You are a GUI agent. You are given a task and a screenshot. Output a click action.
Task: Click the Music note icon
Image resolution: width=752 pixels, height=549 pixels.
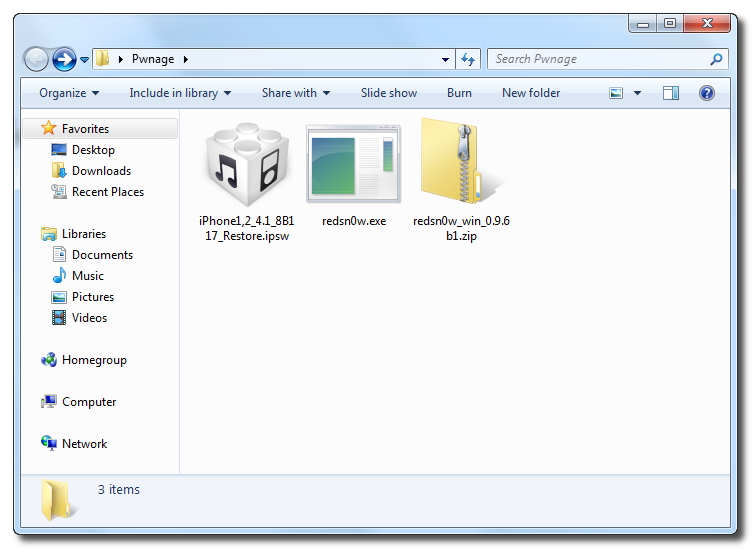(59, 275)
